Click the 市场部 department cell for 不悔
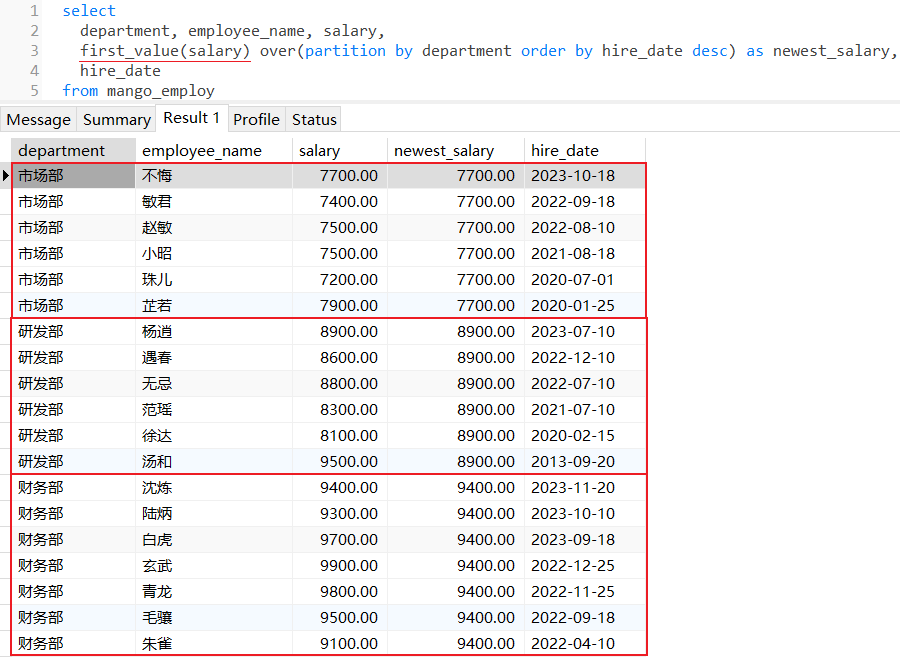 pyautogui.click(x=73, y=176)
